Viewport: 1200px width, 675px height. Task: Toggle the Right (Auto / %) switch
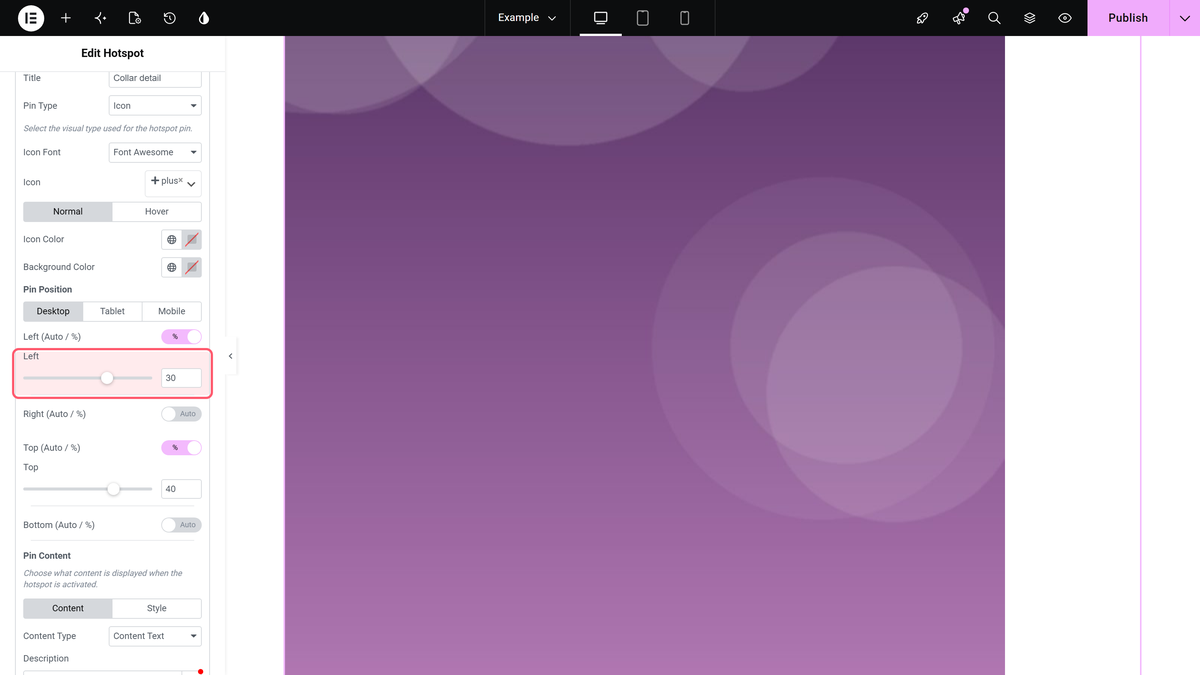coord(181,414)
